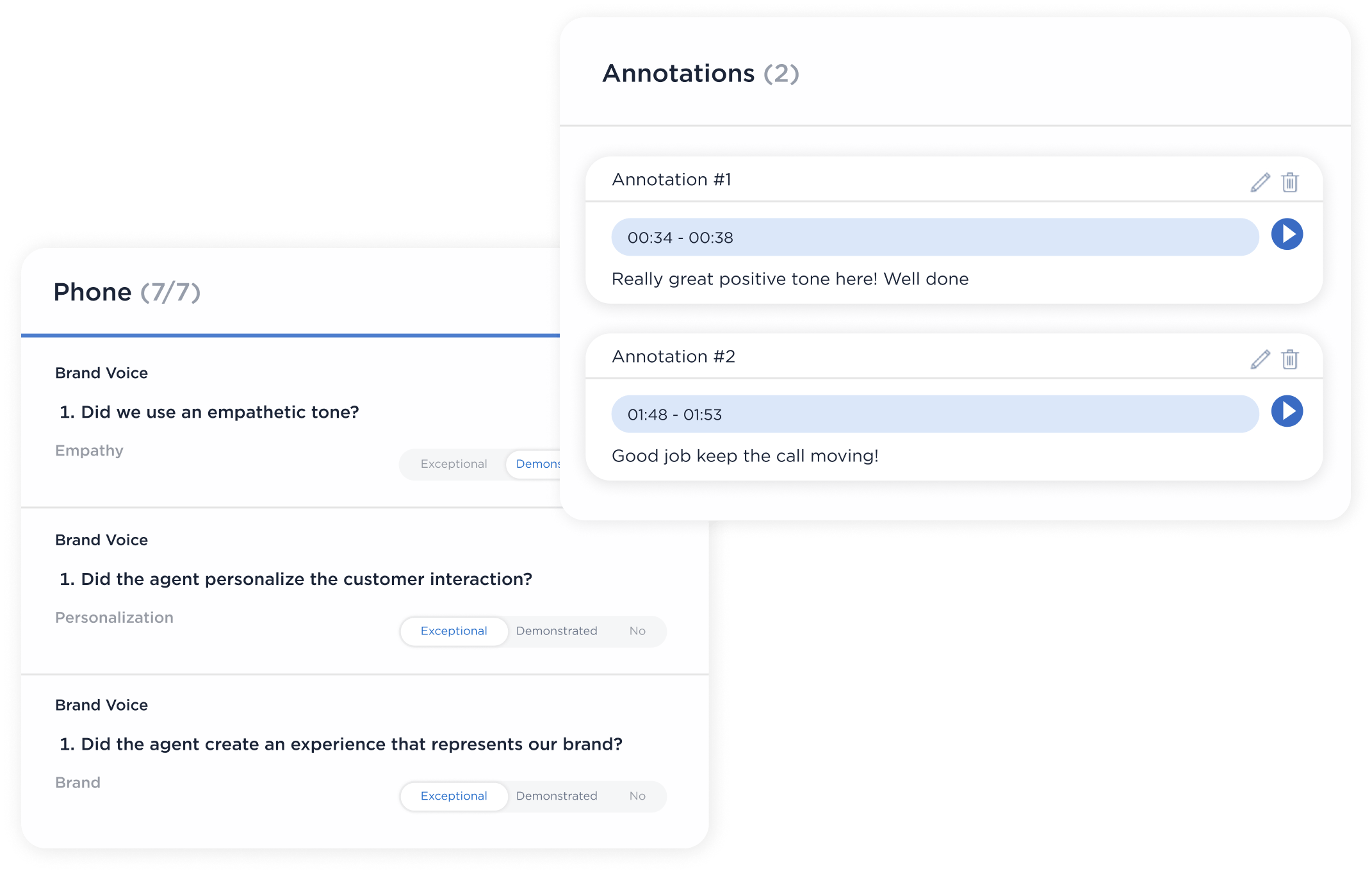Play the 00:34 - 00:38 annotation clip
The height and width of the screenshot is (874, 1372).
(1287, 235)
